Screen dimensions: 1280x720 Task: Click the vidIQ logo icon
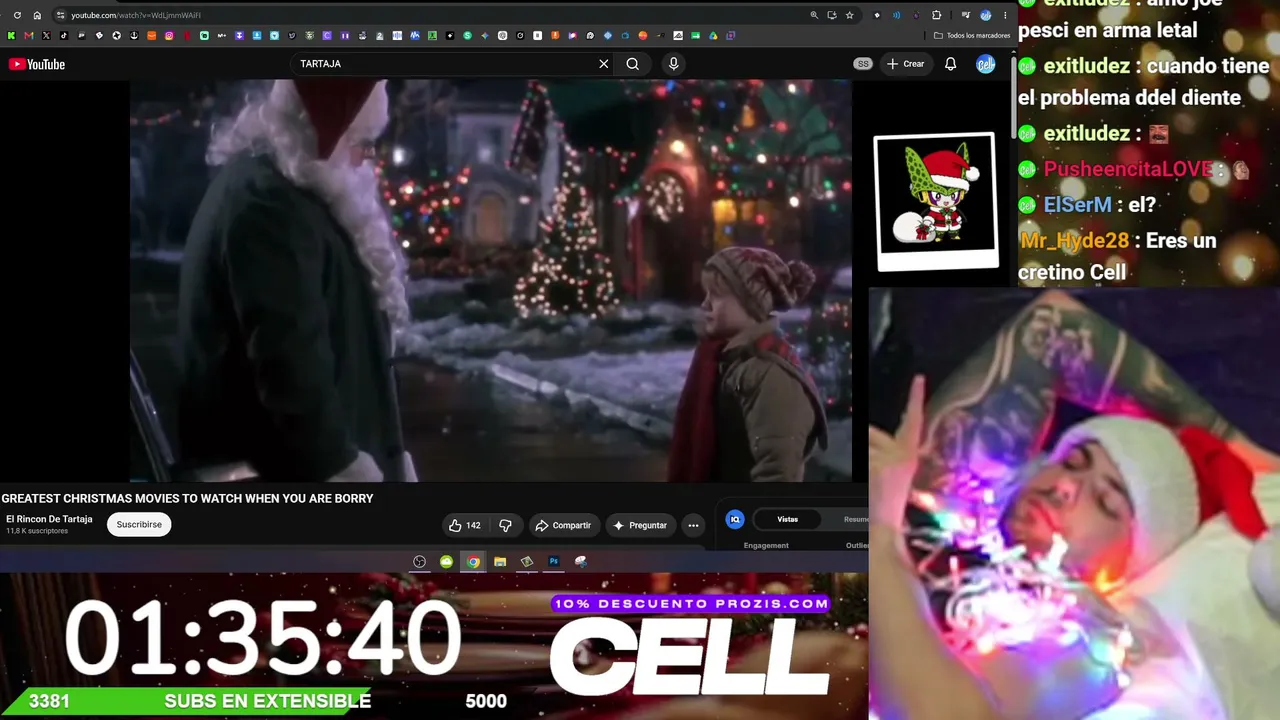point(735,519)
